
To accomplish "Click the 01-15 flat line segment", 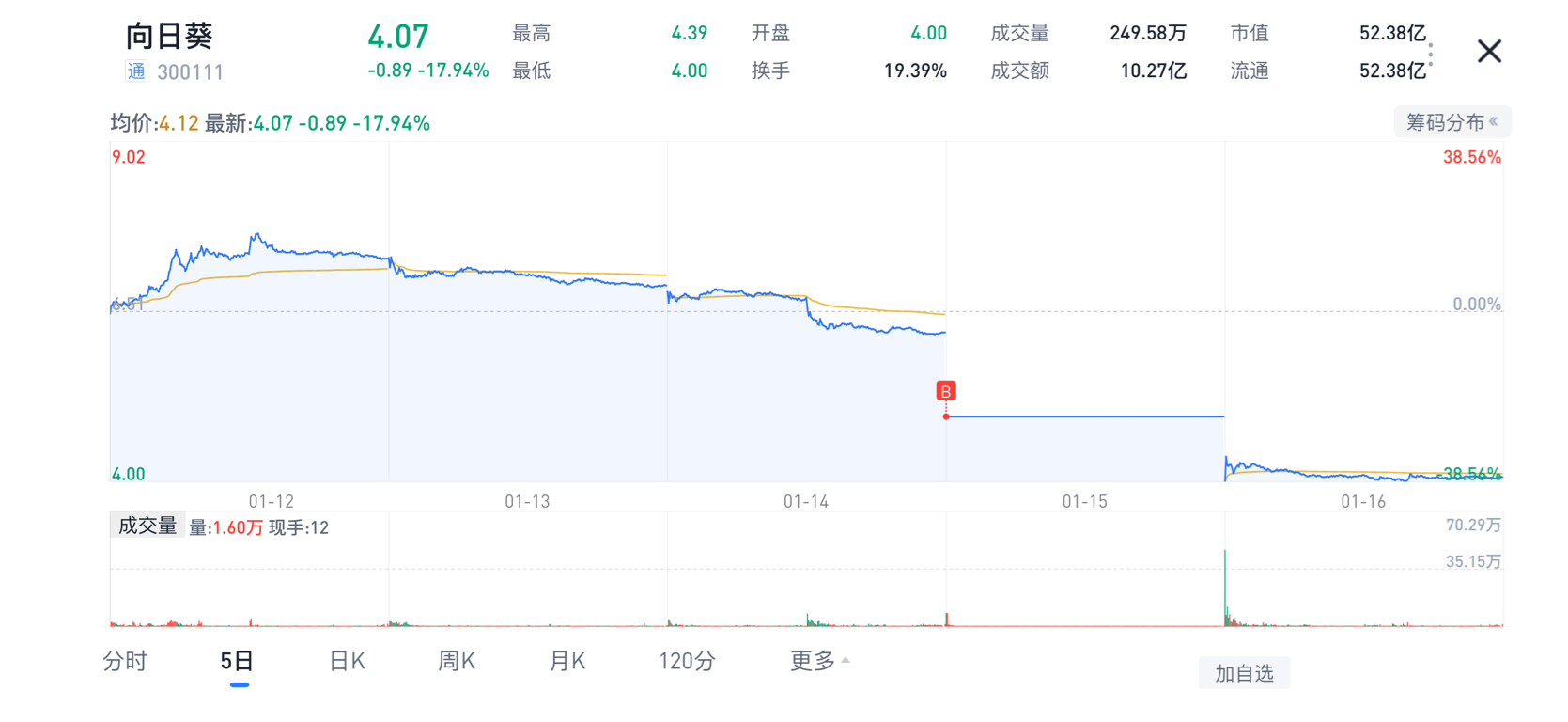I will [1085, 416].
